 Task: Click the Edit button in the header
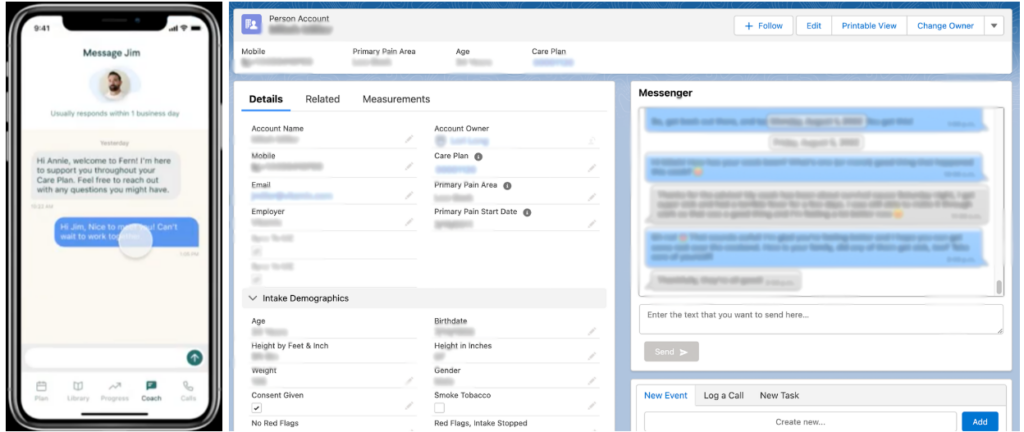coord(814,25)
